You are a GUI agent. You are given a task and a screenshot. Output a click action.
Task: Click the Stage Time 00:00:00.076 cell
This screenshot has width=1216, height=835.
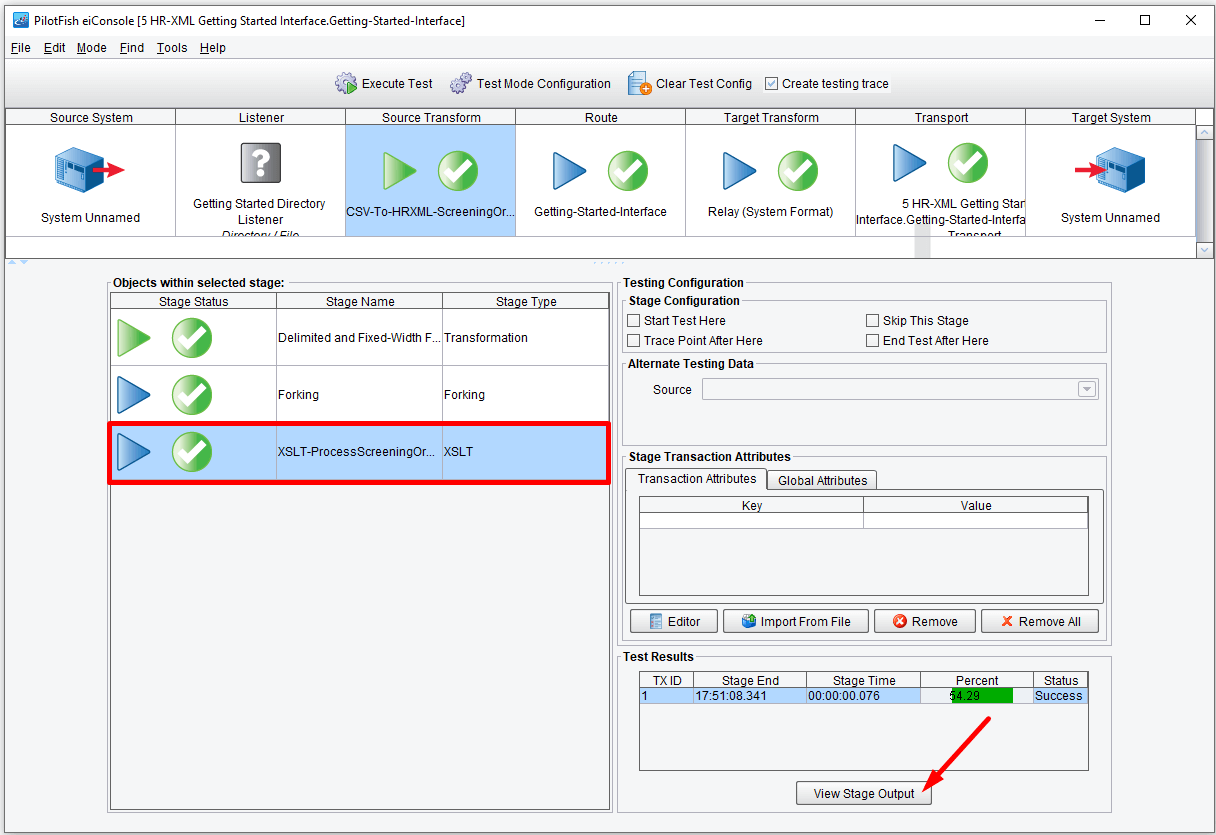[x=864, y=696]
